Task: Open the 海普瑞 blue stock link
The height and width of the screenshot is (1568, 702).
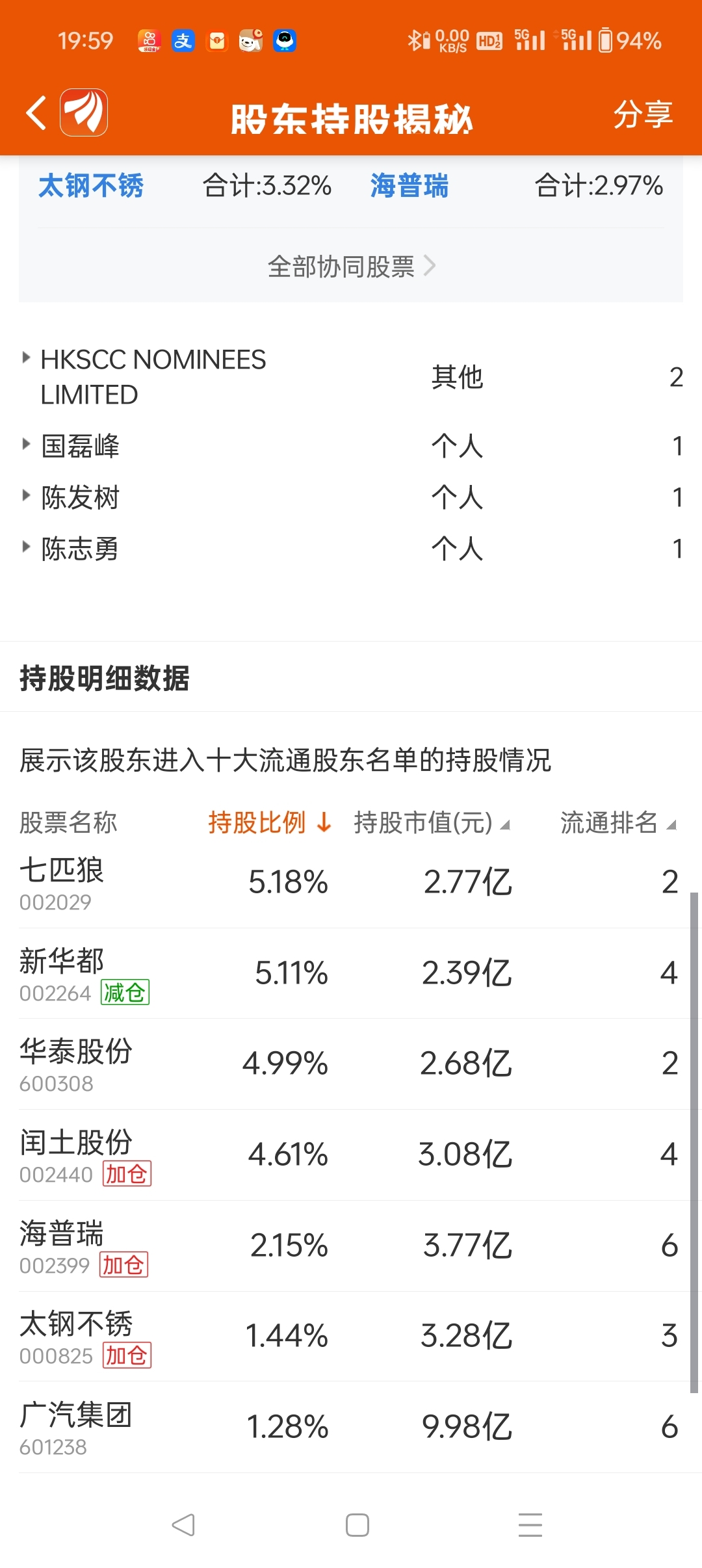Action: 409,185
